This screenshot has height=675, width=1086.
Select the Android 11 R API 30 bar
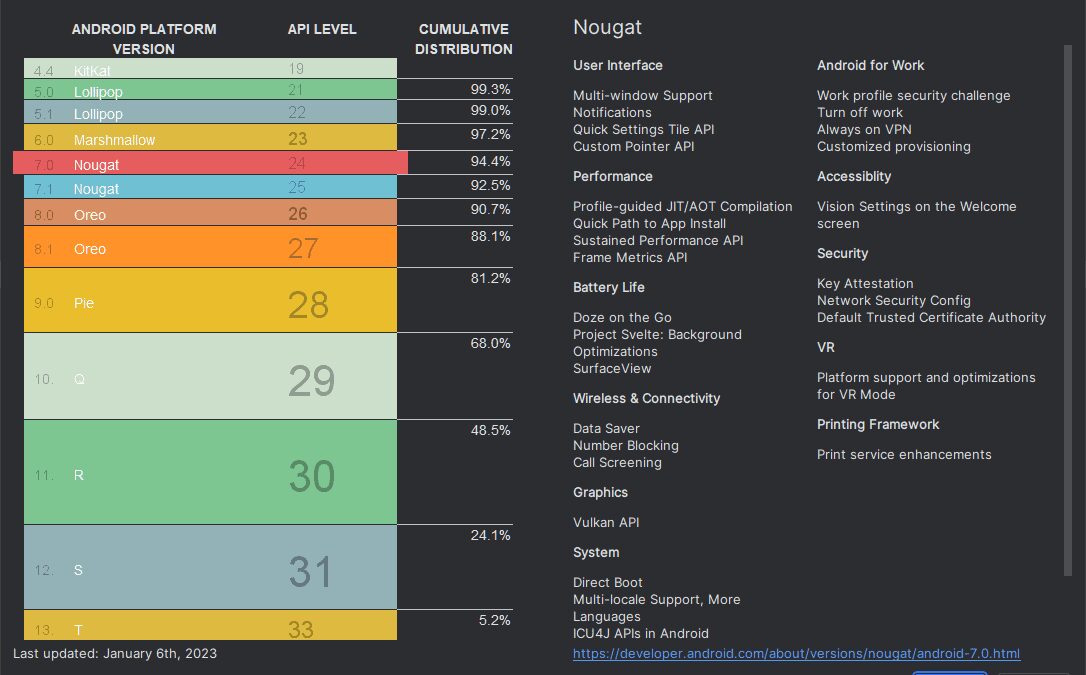[x=210, y=471]
